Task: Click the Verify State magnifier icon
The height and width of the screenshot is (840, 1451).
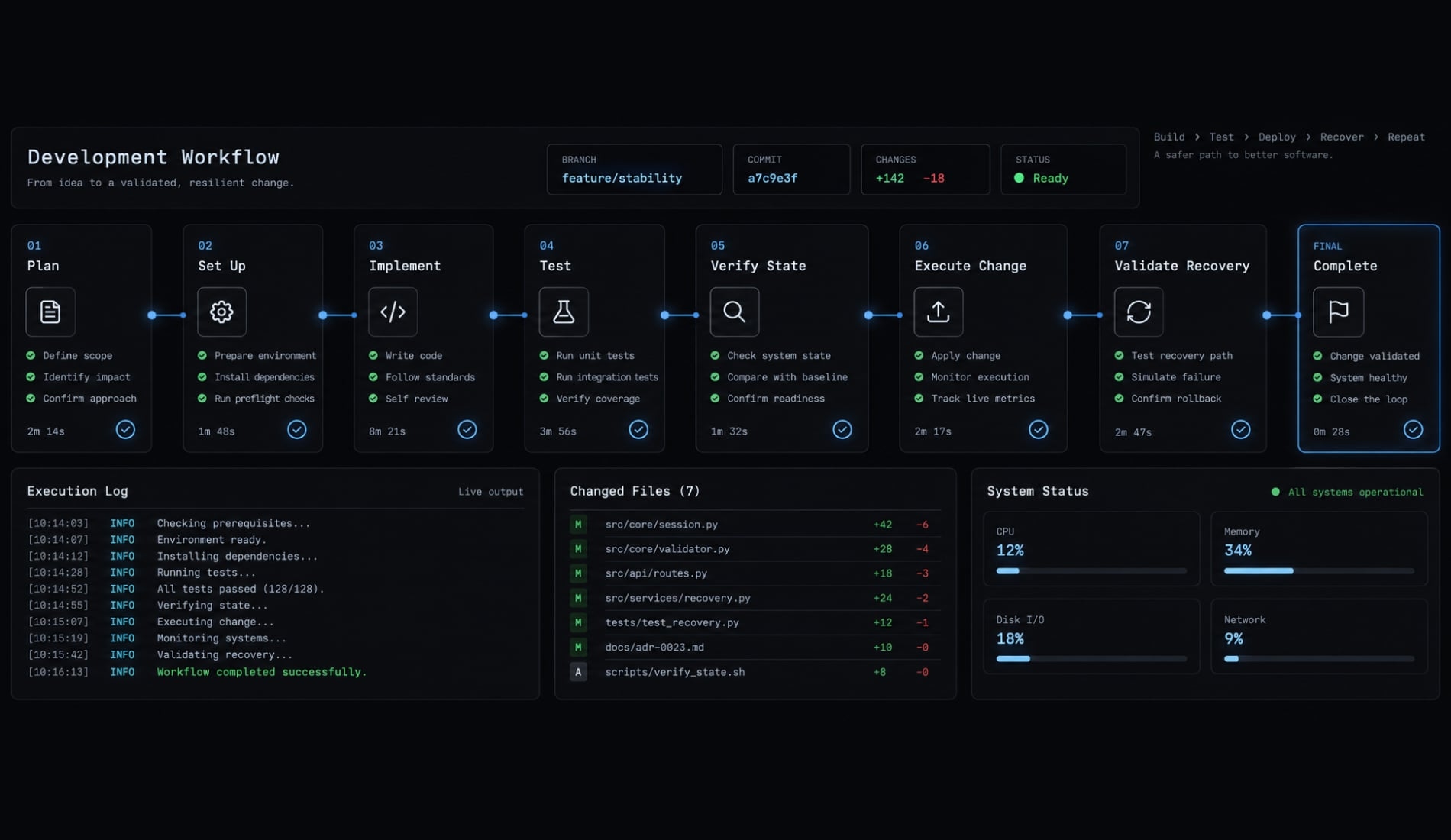Action: (x=735, y=312)
